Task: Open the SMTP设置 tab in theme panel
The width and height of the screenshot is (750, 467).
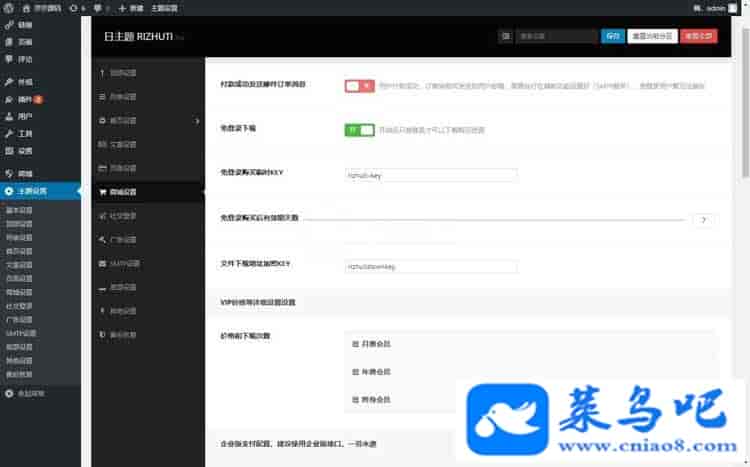Action: coord(126,264)
